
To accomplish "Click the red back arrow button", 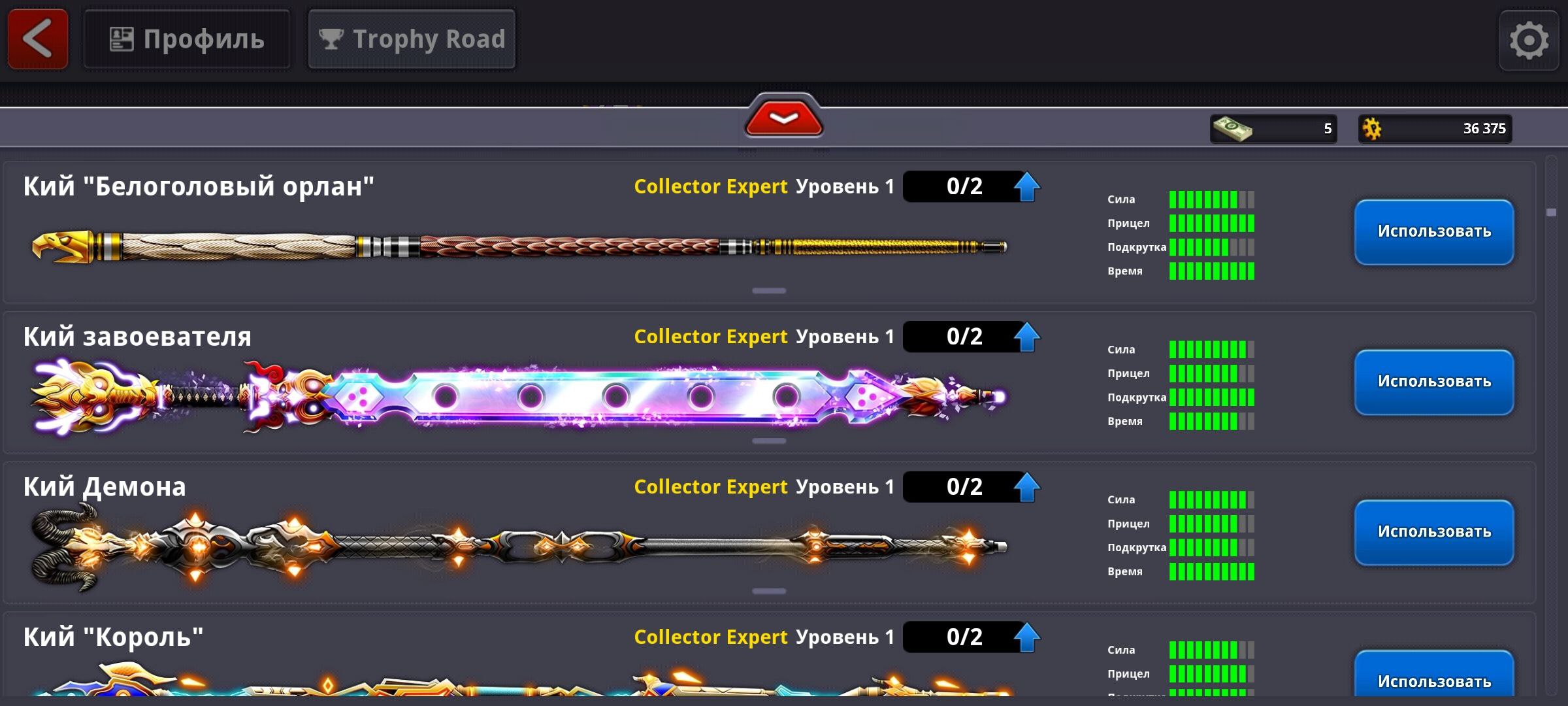I will point(38,39).
